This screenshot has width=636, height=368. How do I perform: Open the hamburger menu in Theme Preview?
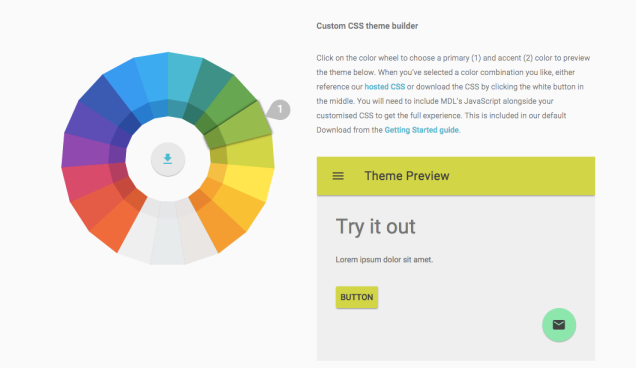(x=338, y=176)
